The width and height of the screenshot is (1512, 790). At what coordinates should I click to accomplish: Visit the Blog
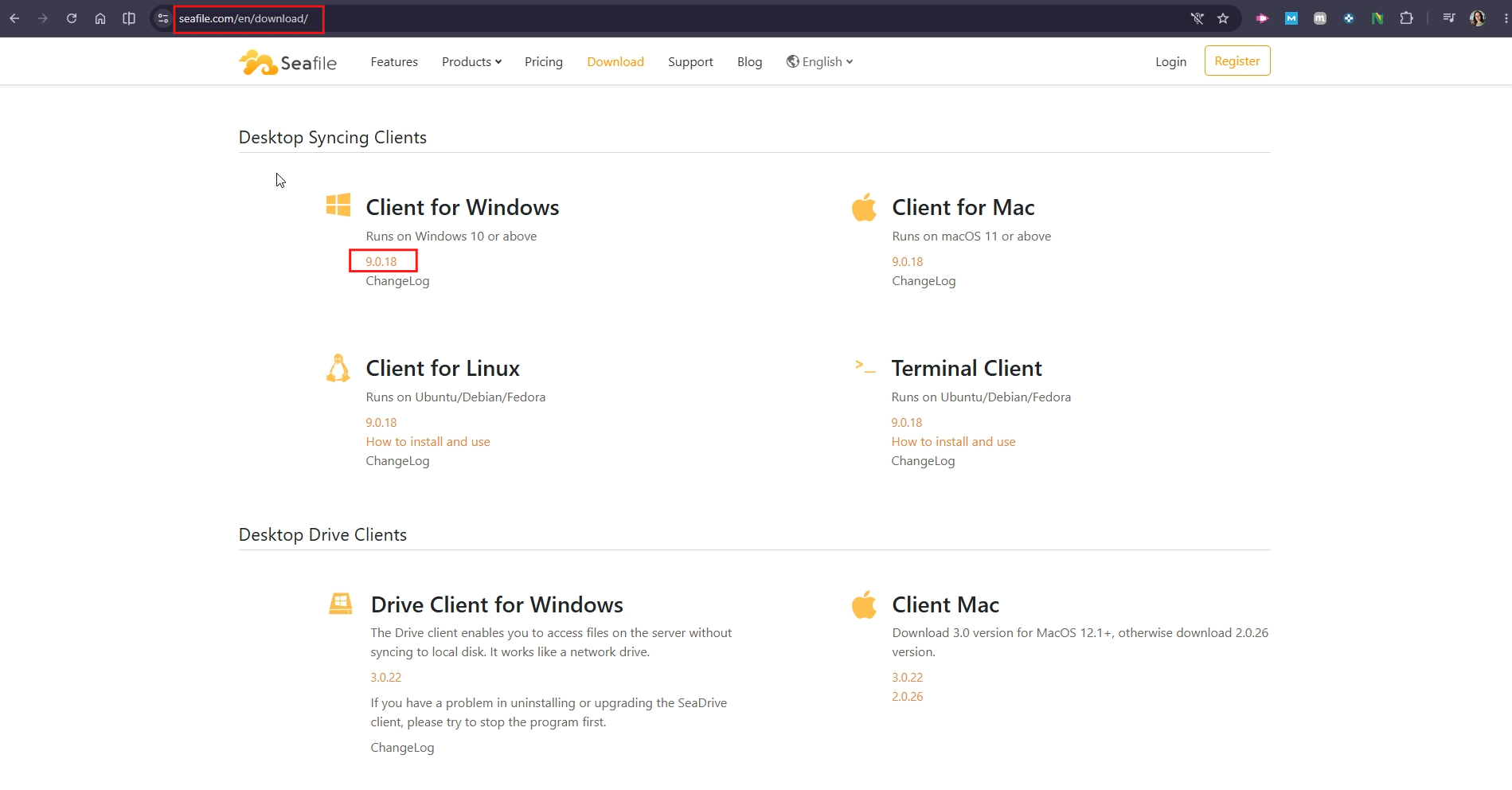click(x=749, y=62)
